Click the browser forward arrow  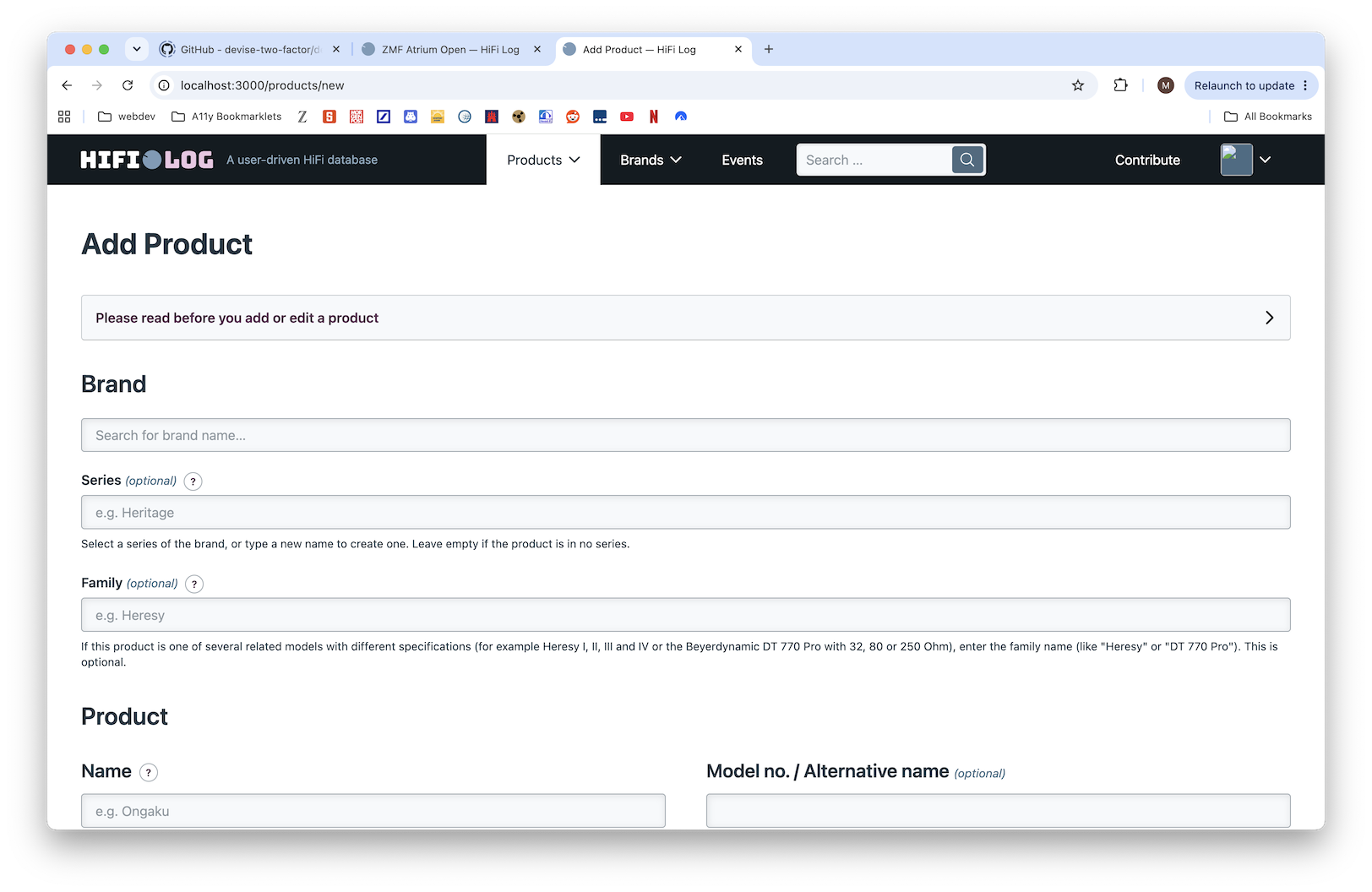coord(97,85)
